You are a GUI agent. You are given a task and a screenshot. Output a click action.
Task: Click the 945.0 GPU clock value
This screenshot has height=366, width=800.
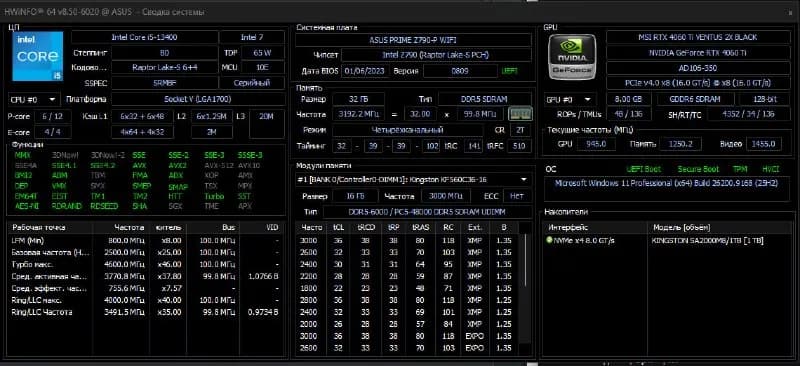click(x=596, y=144)
